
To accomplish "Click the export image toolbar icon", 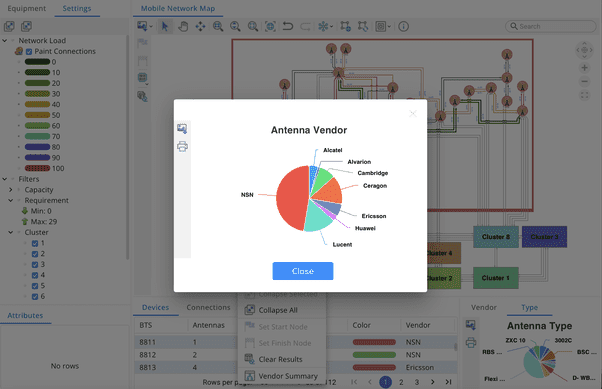I will [142, 26].
